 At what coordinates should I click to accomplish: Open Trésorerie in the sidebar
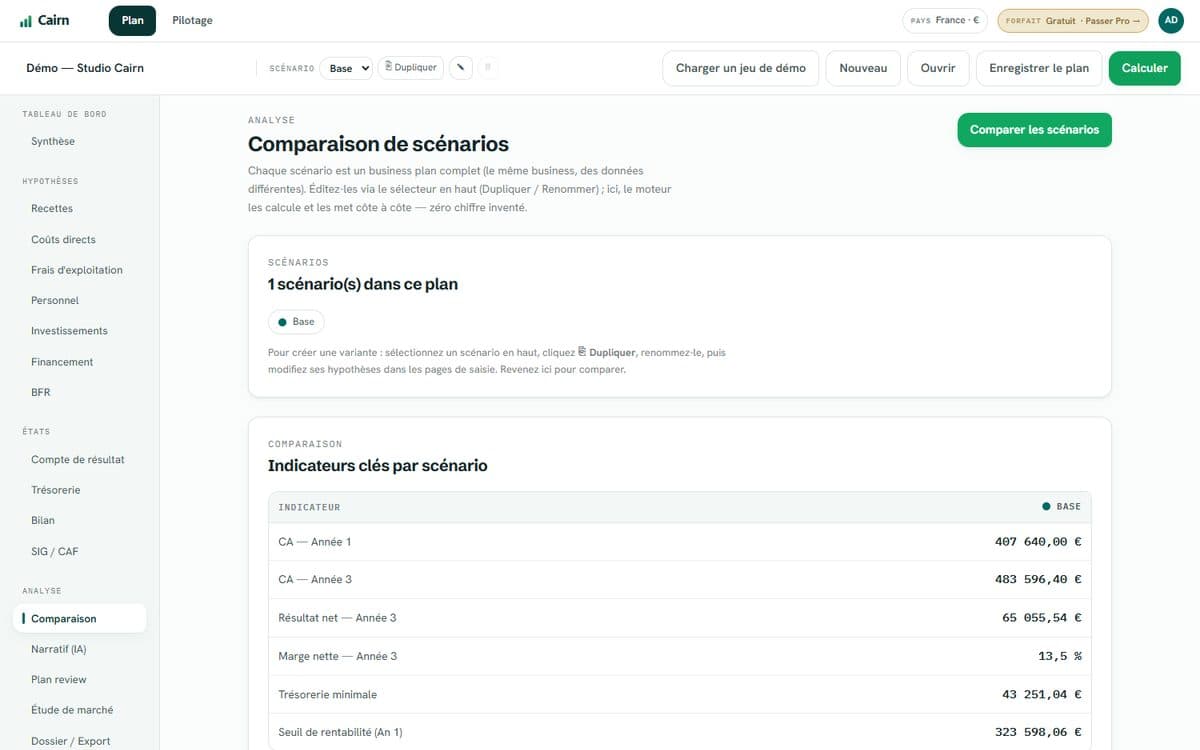(80, 490)
